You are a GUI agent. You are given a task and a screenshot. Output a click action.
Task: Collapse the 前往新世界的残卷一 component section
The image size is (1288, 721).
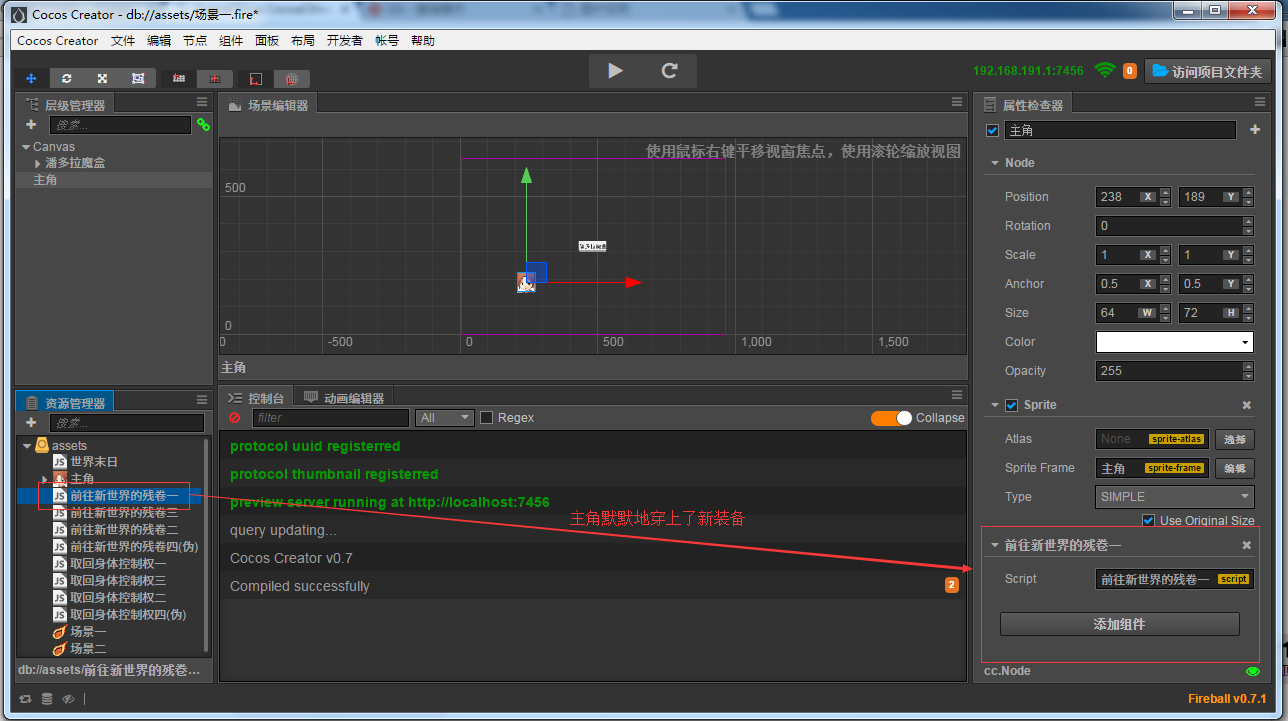coord(995,545)
